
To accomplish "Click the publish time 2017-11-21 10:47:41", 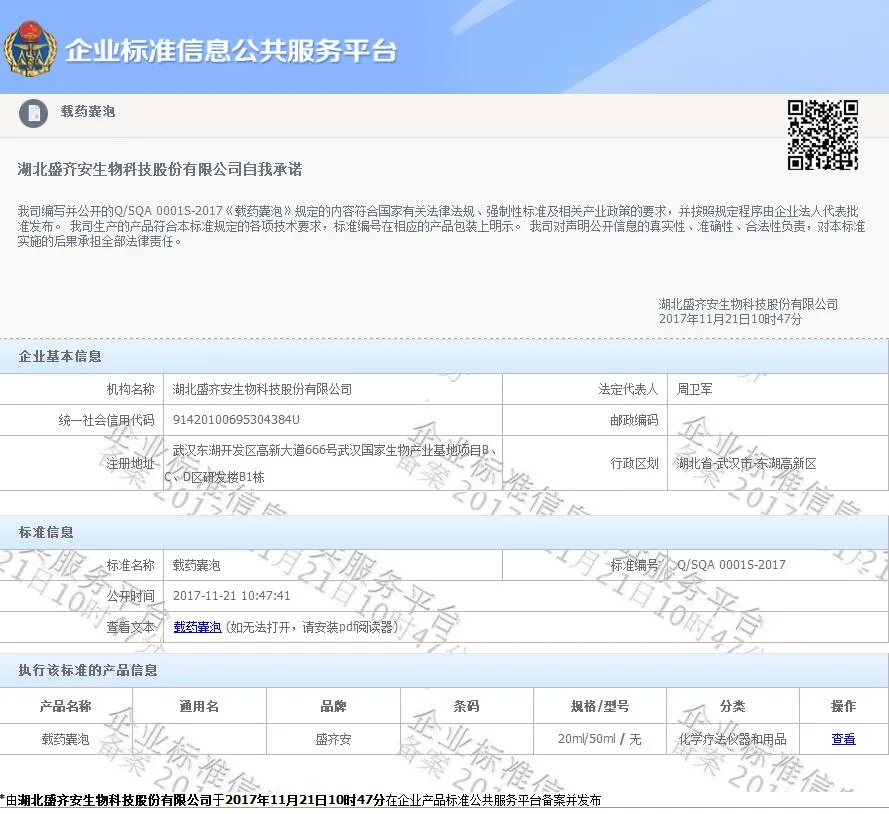I will pyautogui.click(x=232, y=596).
